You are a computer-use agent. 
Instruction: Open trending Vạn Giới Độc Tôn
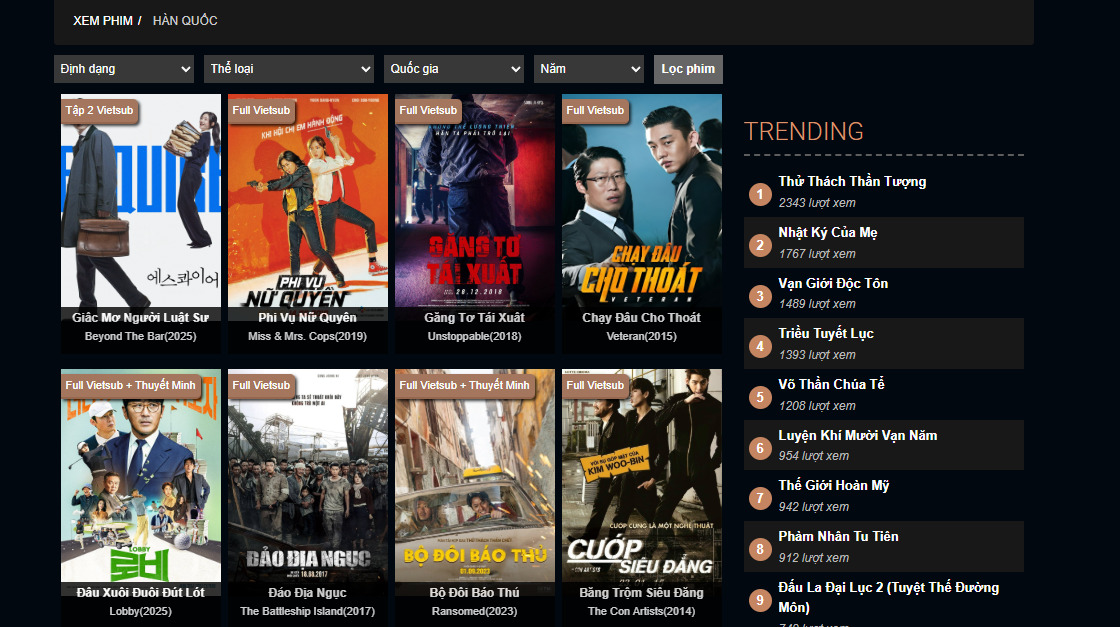(x=833, y=284)
